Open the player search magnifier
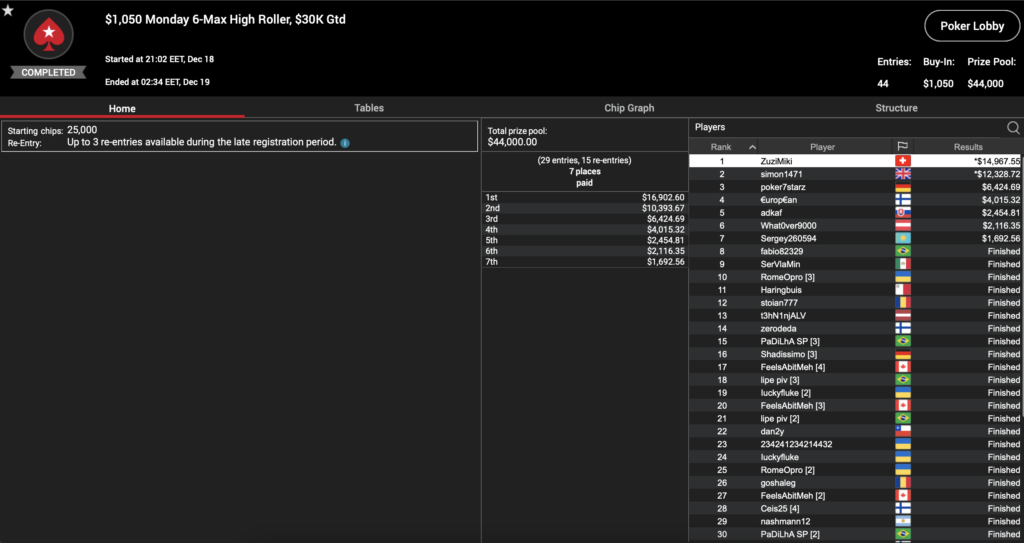Screen dimensions: 1024x543 (1013, 128)
